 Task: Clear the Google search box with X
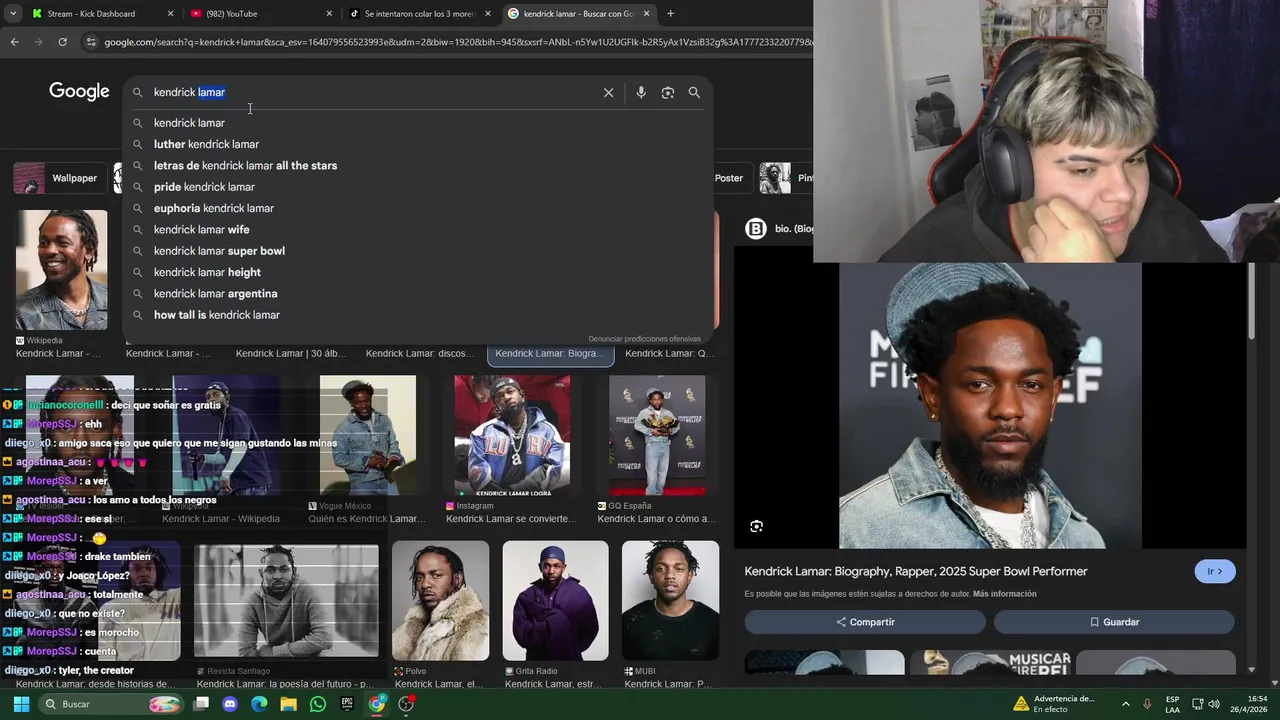pyautogui.click(x=608, y=92)
